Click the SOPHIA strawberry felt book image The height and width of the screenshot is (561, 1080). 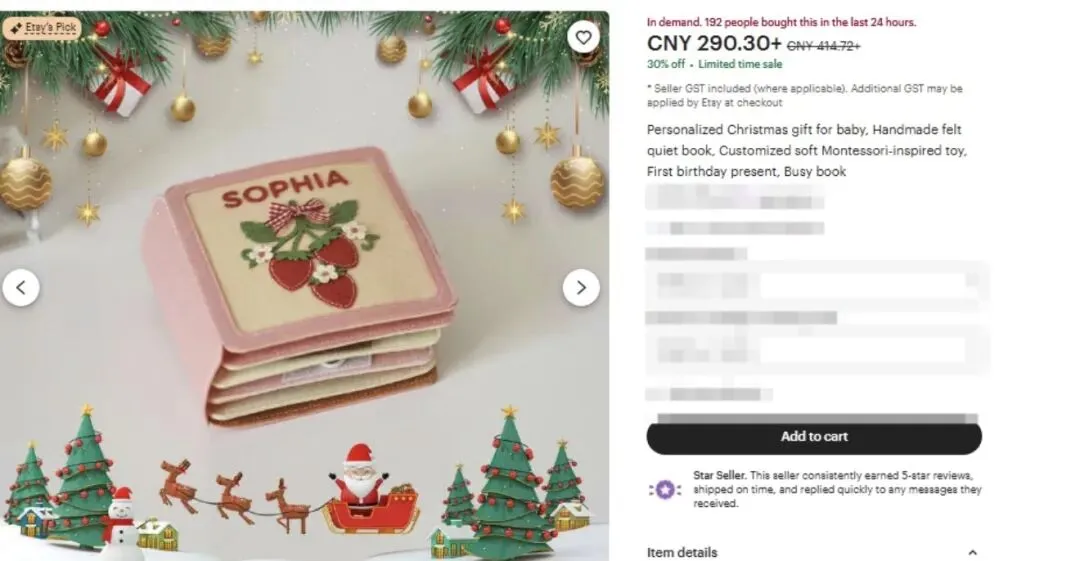(300, 286)
